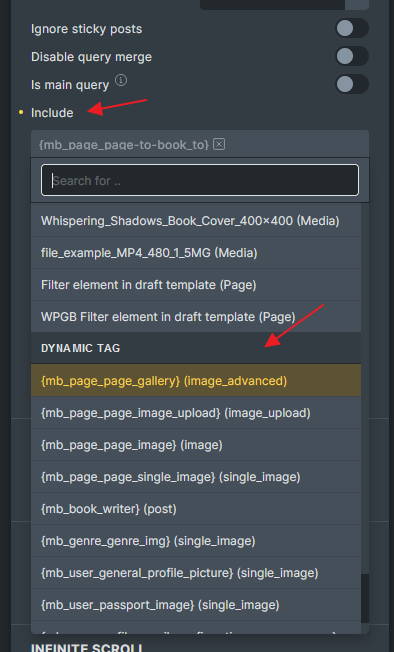
Task: Select {mb_page_page_image_upload} (image_upload) tag
Action: click(x=196, y=413)
